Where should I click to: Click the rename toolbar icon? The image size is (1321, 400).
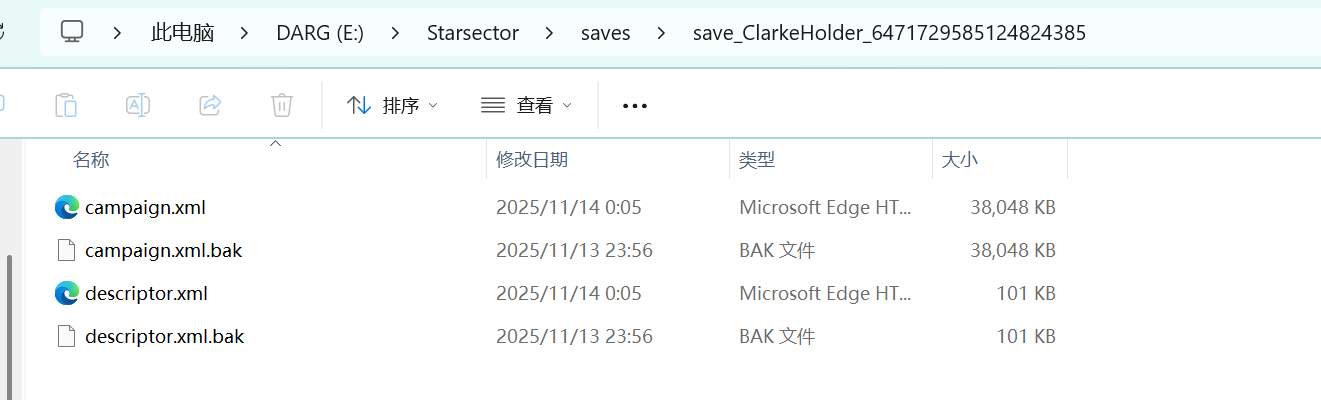click(138, 105)
